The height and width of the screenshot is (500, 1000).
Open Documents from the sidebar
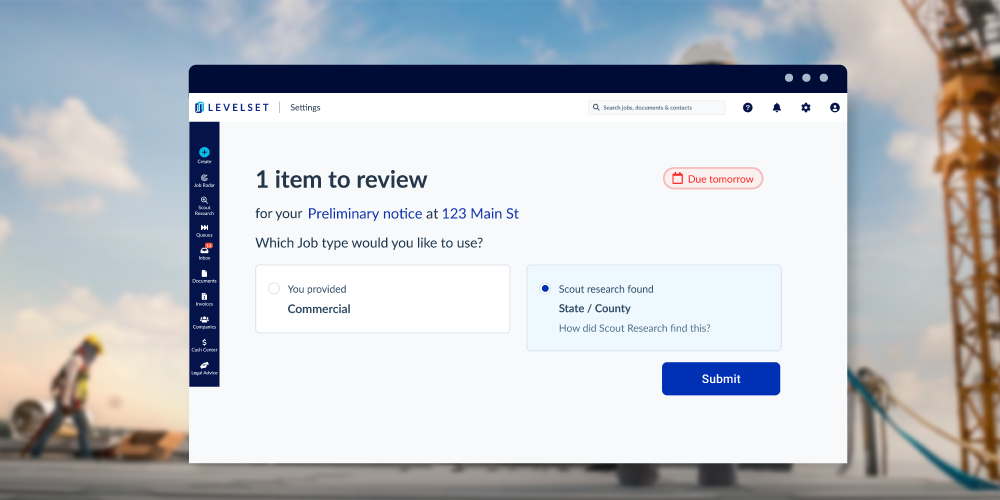click(204, 275)
